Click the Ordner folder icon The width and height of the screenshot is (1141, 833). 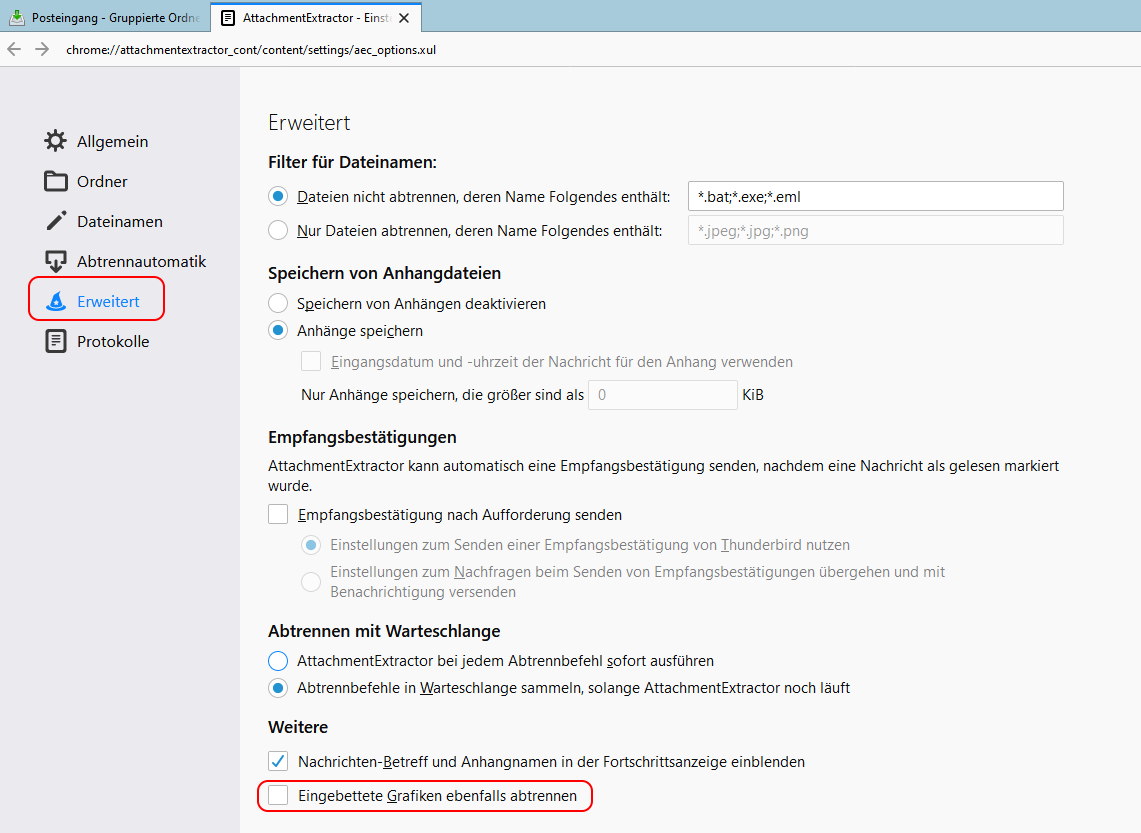coord(55,181)
